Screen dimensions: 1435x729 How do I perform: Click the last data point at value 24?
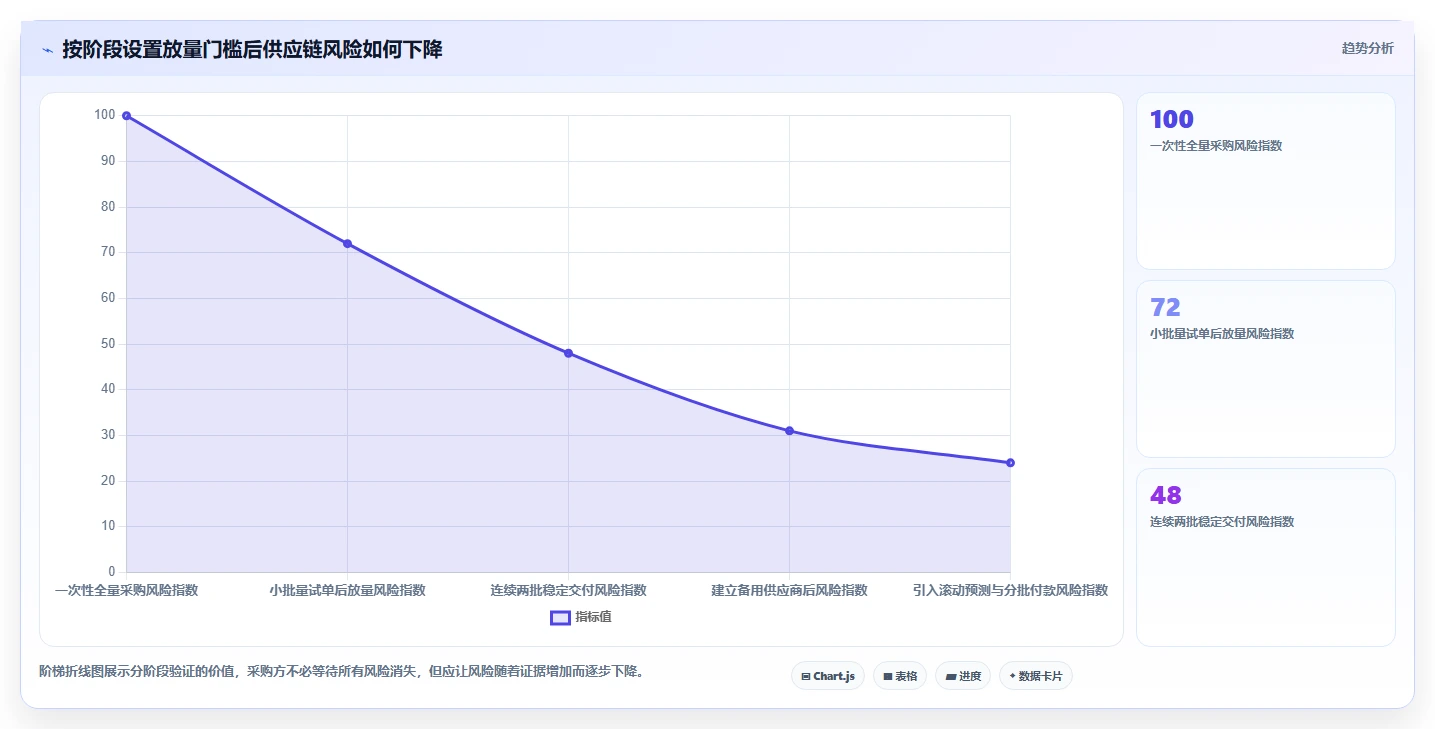click(x=1010, y=463)
